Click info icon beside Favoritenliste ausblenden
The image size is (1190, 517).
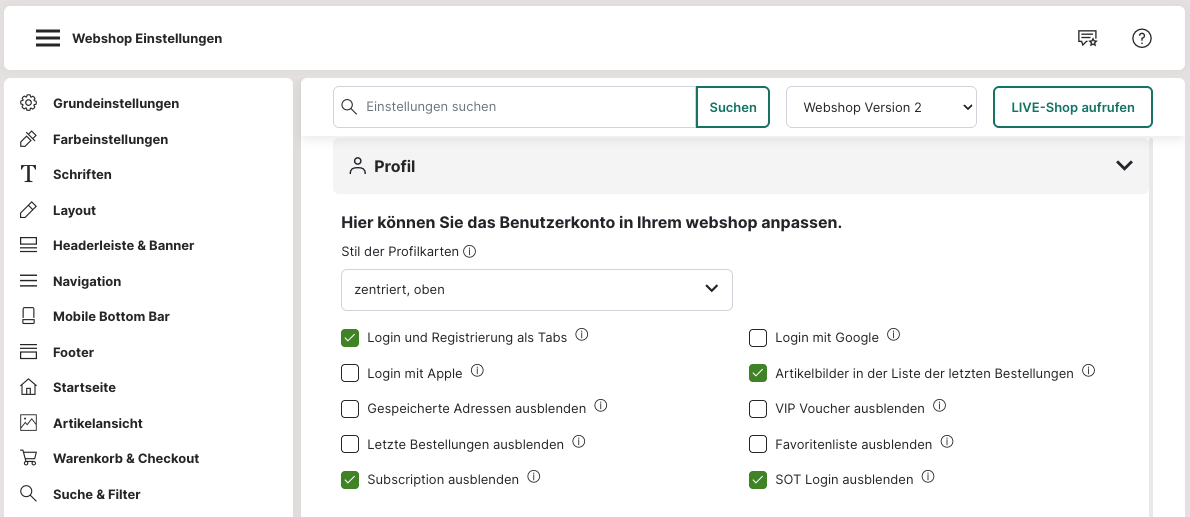point(947,442)
